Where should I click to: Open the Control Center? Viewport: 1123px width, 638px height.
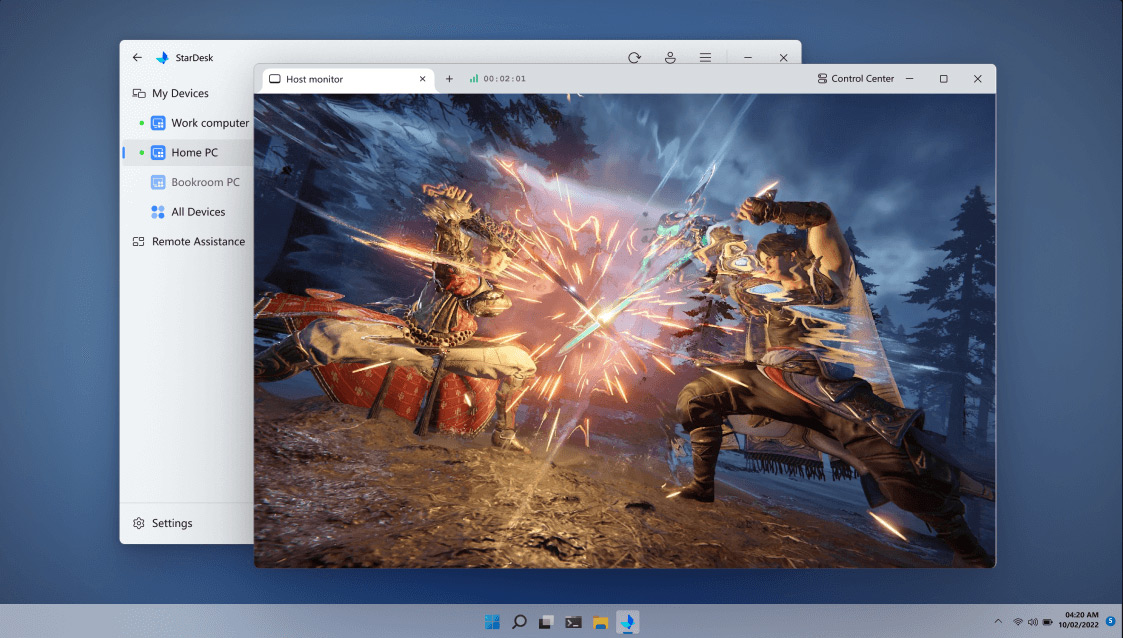pos(856,79)
